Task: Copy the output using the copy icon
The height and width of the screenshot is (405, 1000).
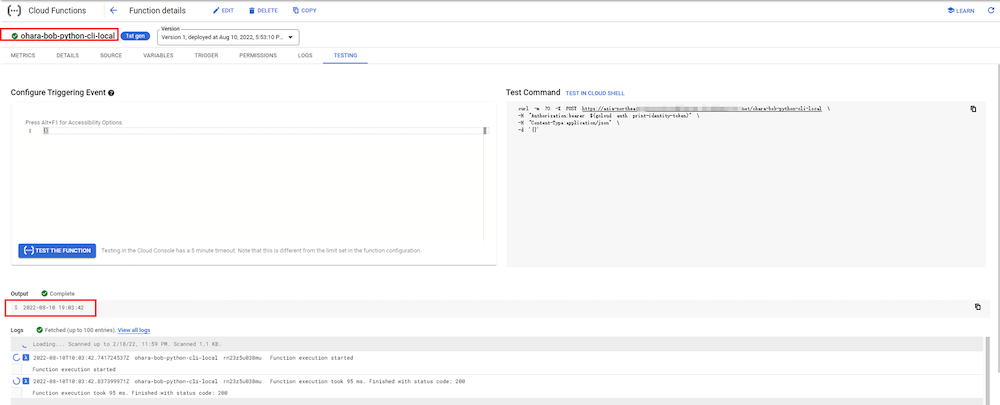Action: pos(977,307)
